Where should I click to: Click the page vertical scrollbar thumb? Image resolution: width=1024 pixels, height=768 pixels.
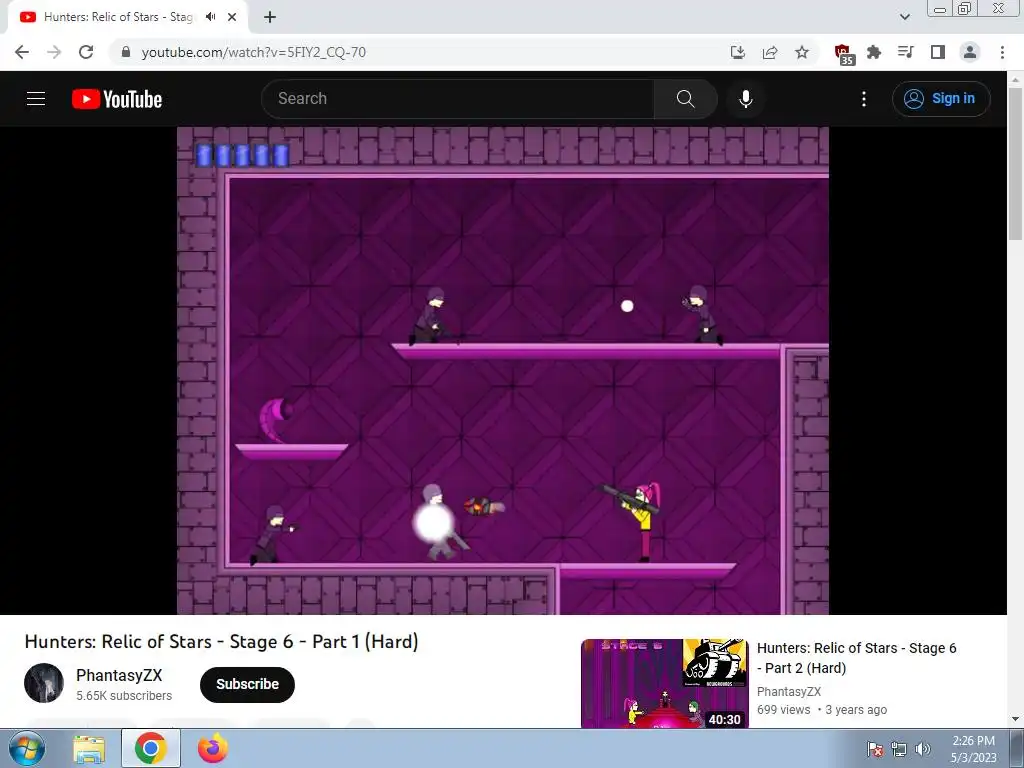point(1015,163)
